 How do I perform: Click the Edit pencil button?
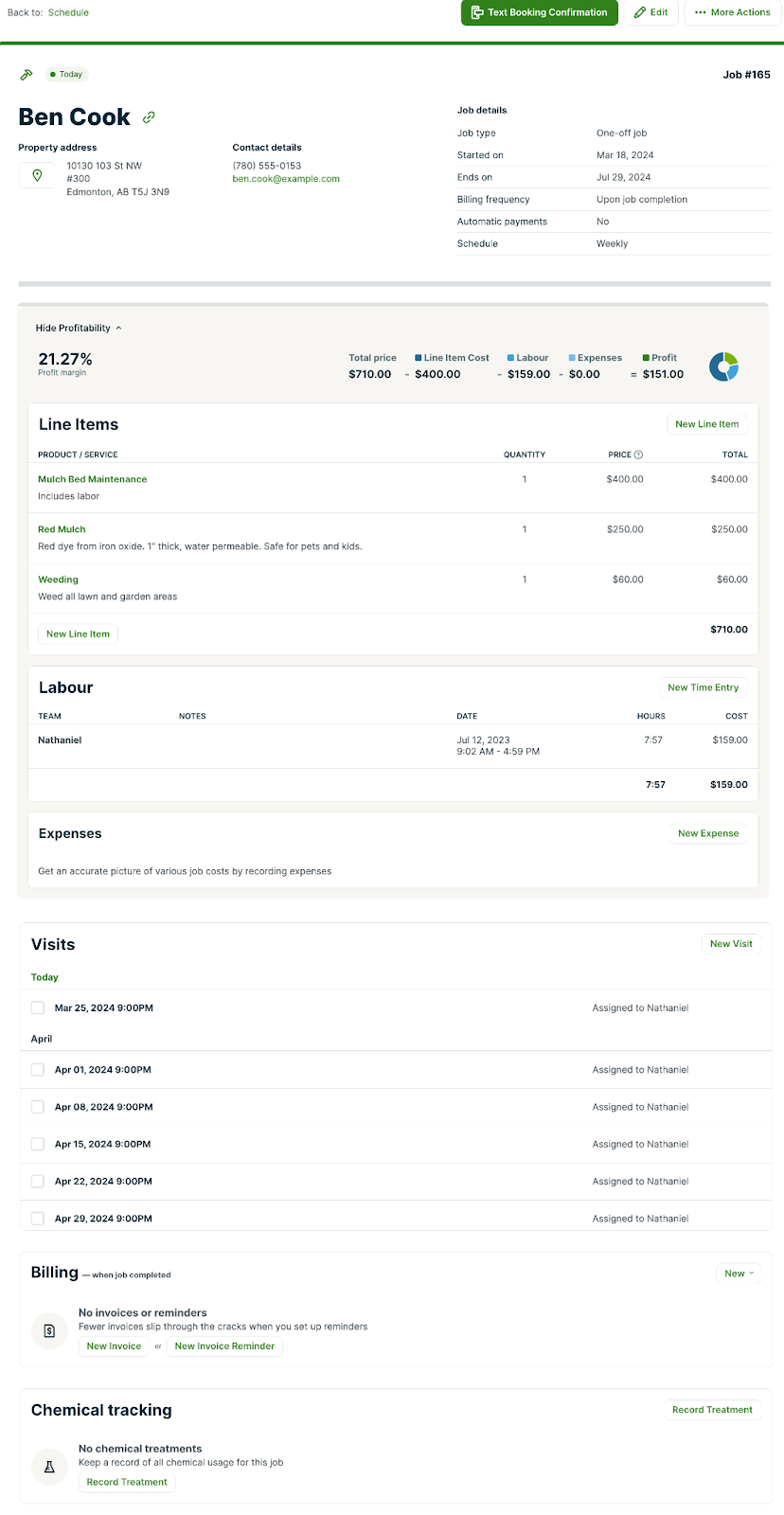pyautogui.click(x=650, y=12)
